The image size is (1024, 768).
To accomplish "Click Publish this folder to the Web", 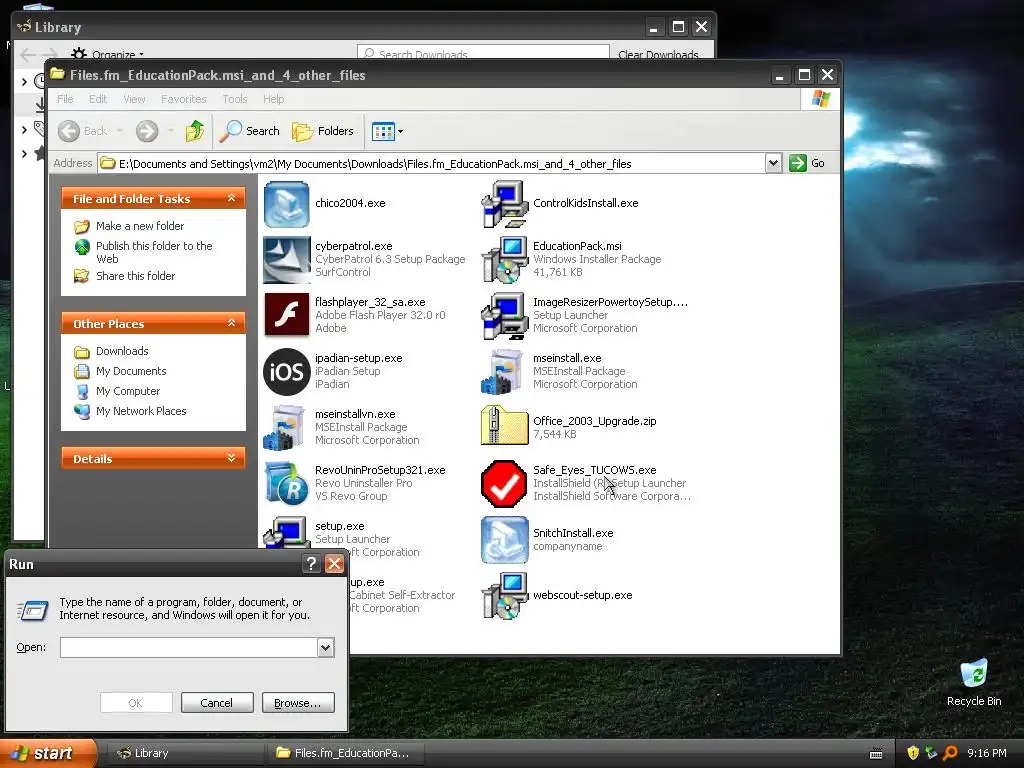I will click(x=154, y=252).
